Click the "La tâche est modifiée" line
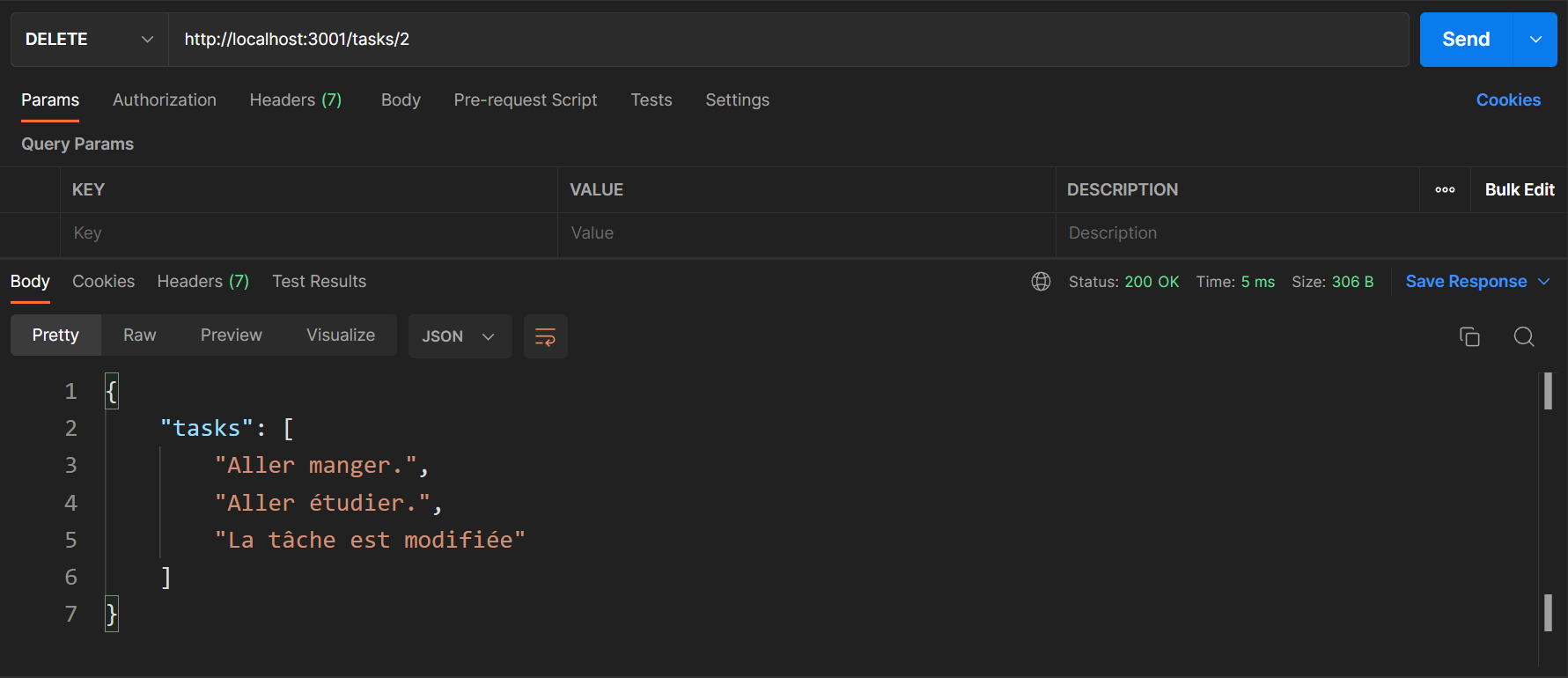The width and height of the screenshot is (1568, 678). tap(370, 540)
